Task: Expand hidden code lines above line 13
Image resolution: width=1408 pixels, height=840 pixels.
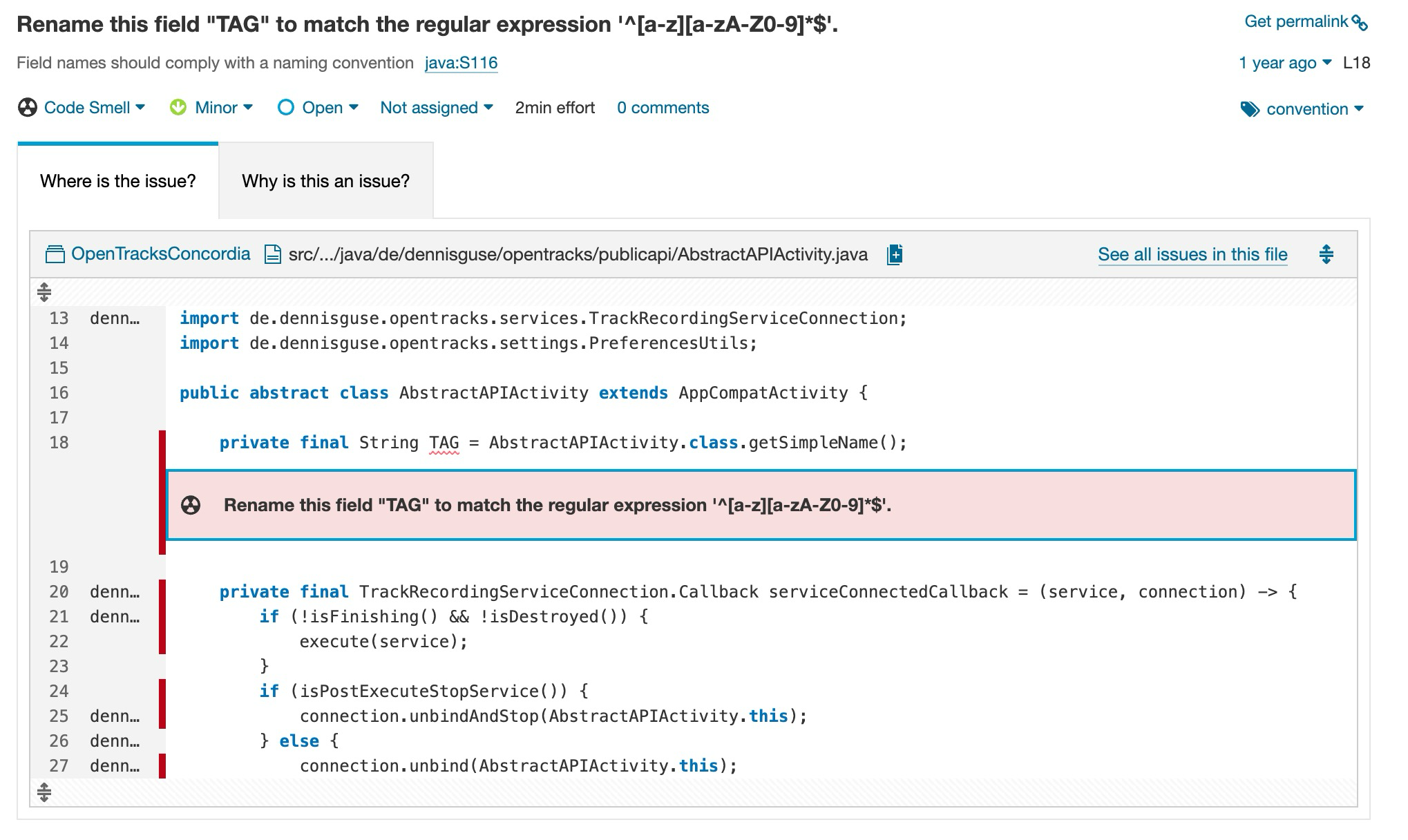Action: click(44, 291)
